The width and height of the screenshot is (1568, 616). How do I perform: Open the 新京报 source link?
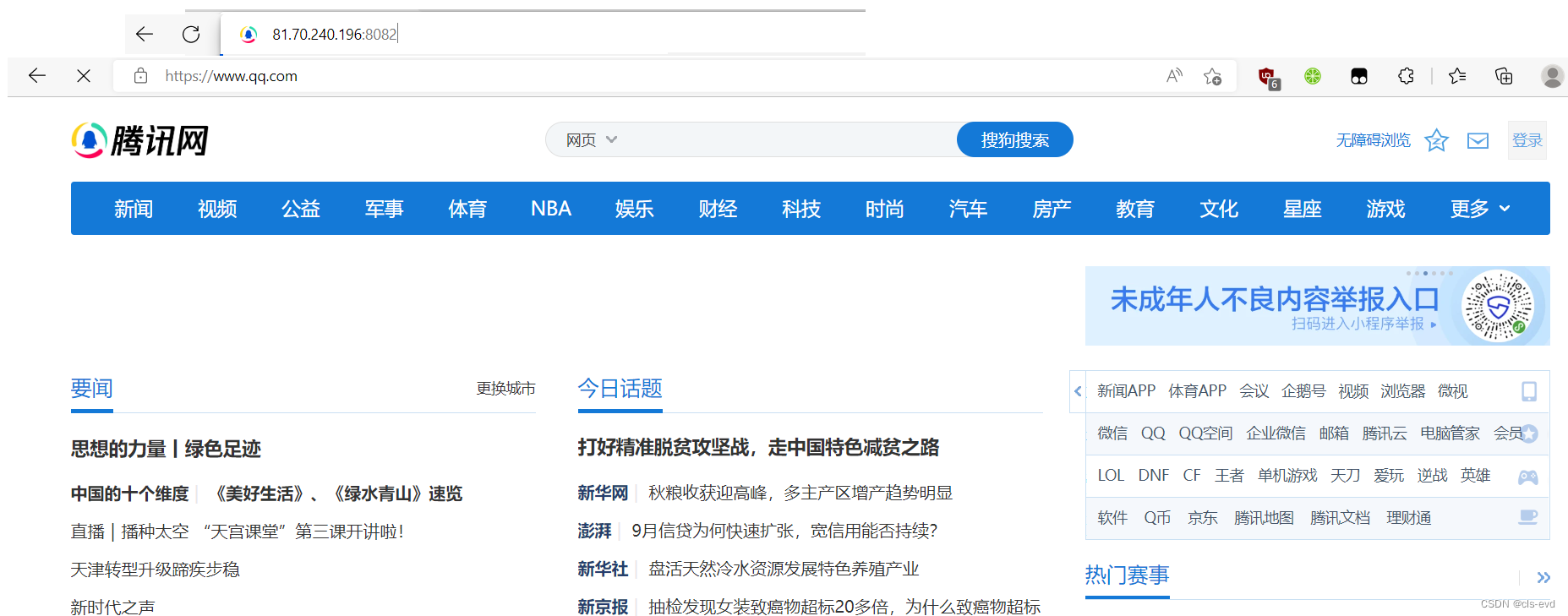[603, 607]
